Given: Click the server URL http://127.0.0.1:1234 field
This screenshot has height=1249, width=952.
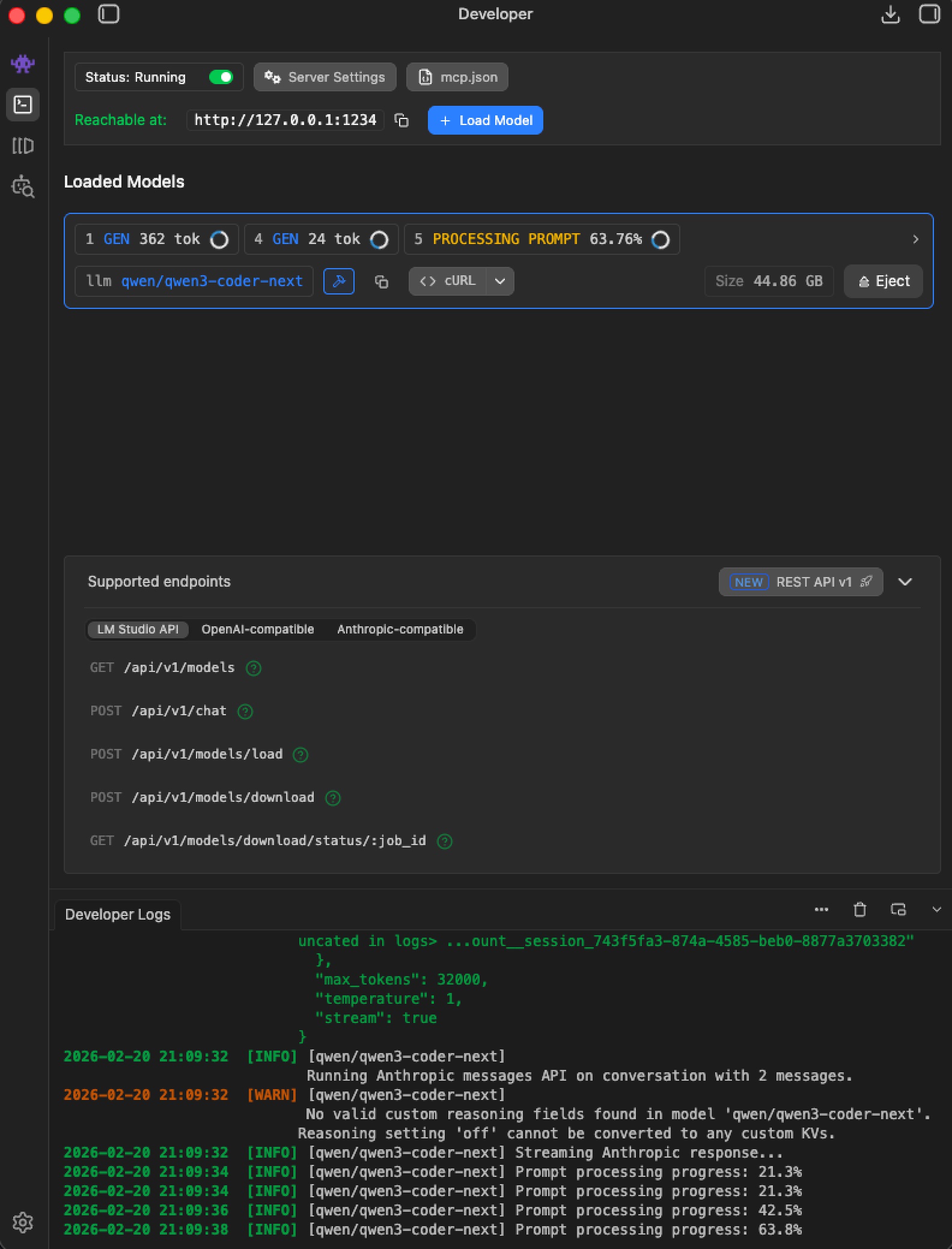Looking at the screenshot, I should tap(285, 120).
